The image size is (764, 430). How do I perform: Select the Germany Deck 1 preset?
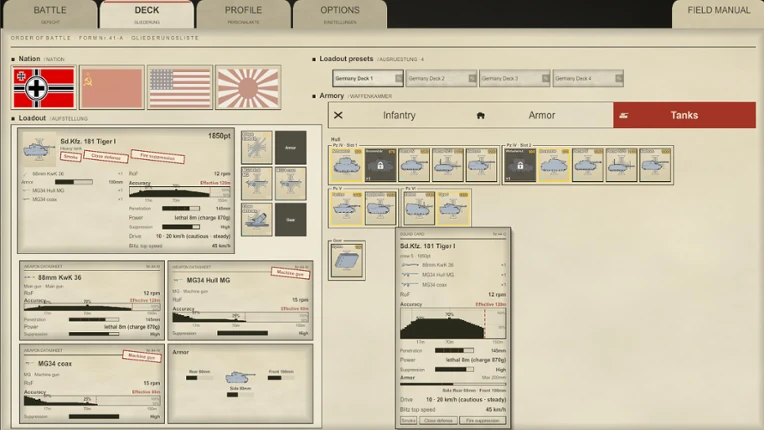pyautogui.click(x=368, y=78)
